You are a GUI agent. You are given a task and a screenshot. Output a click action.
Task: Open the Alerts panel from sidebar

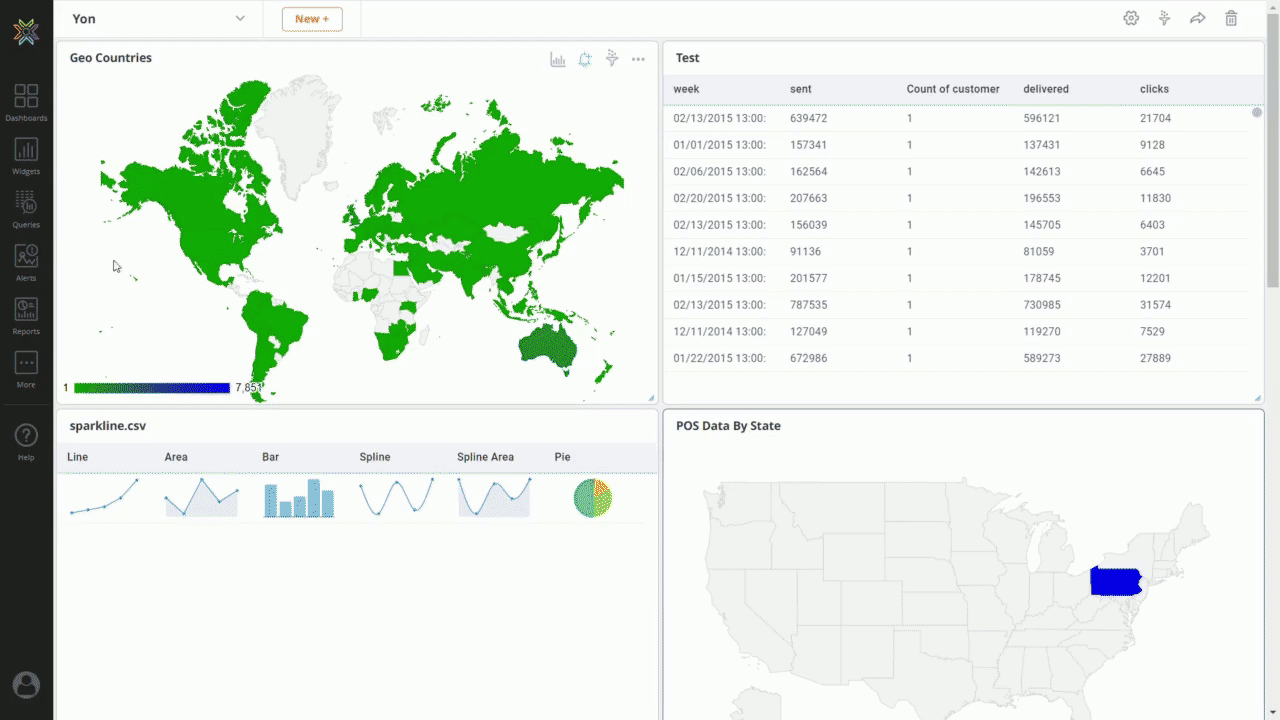(26, 262)
